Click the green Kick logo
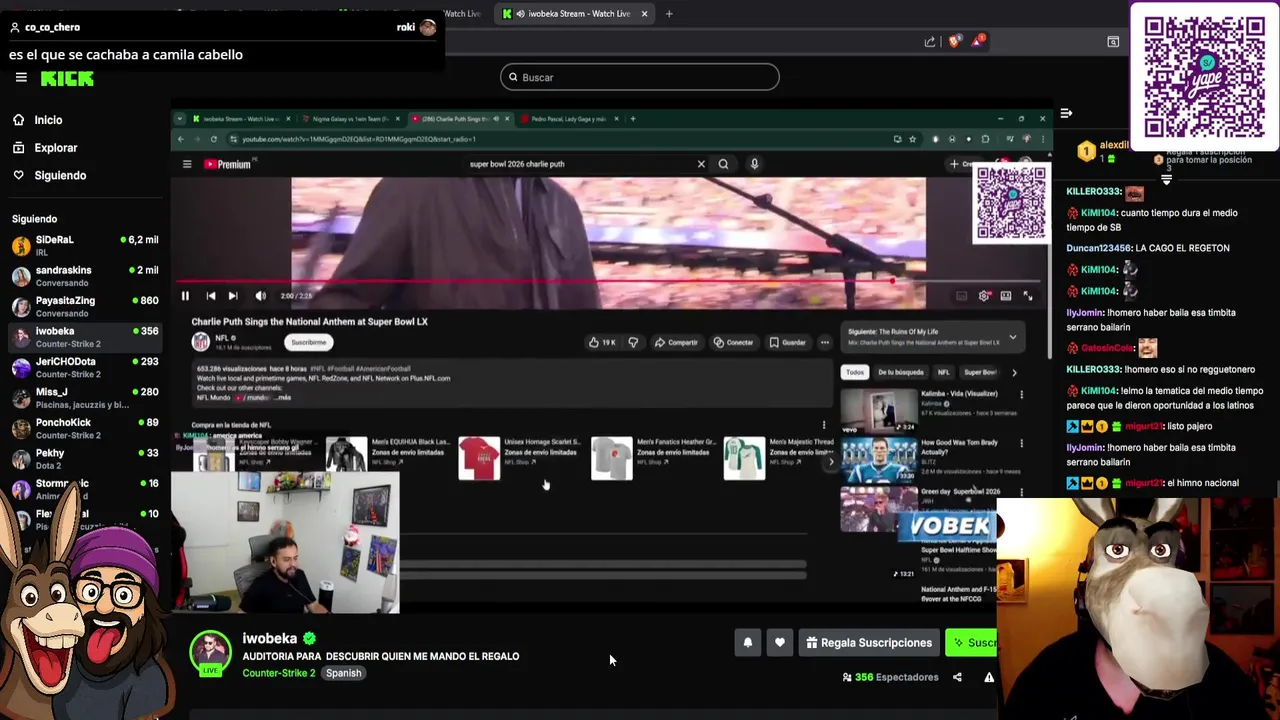This screenshot has height=720, width=1280. [x=67, y=78]
